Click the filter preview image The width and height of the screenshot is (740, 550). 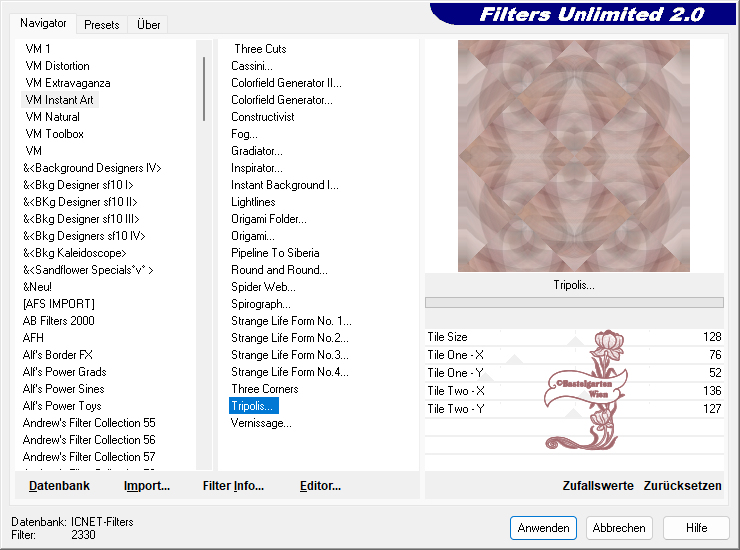[x=573, y=155]
